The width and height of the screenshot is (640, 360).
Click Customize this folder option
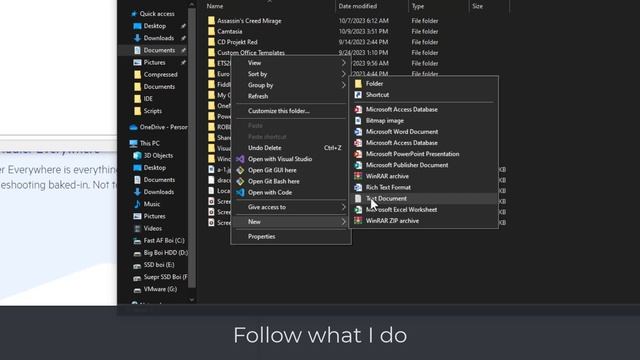click(x=291, y=111)
